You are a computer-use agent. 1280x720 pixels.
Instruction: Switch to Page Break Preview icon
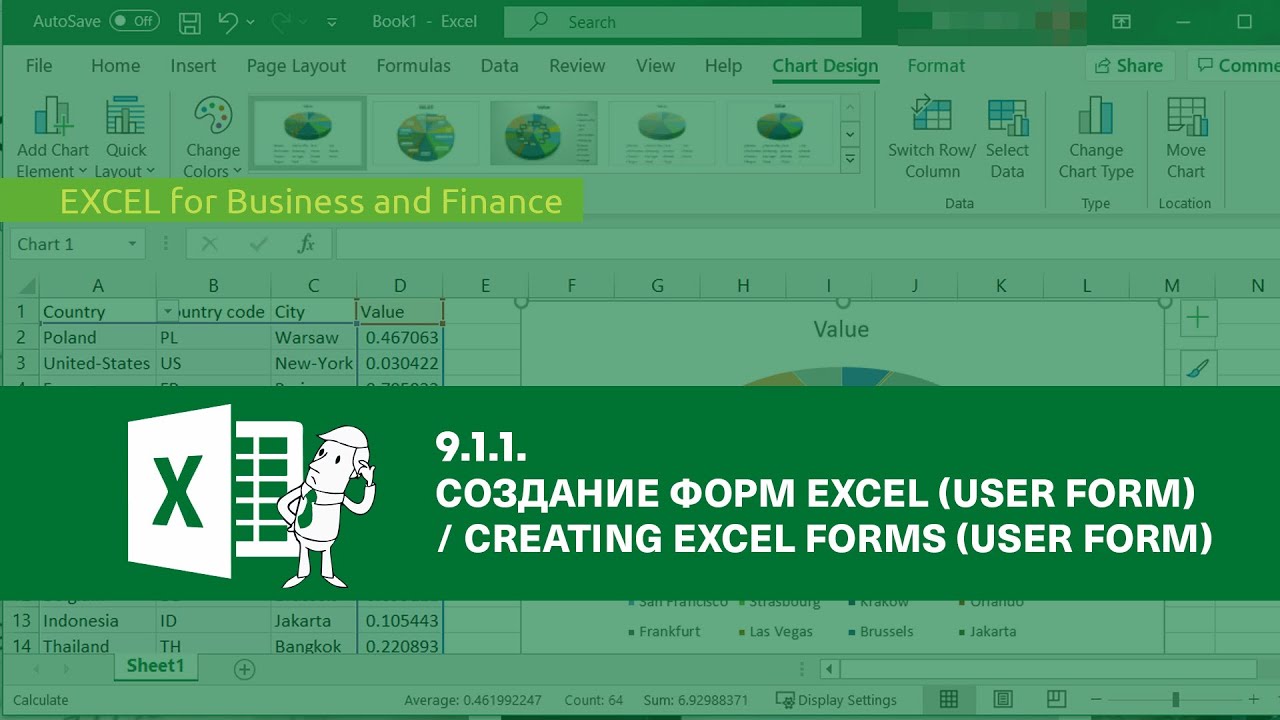1056,699
